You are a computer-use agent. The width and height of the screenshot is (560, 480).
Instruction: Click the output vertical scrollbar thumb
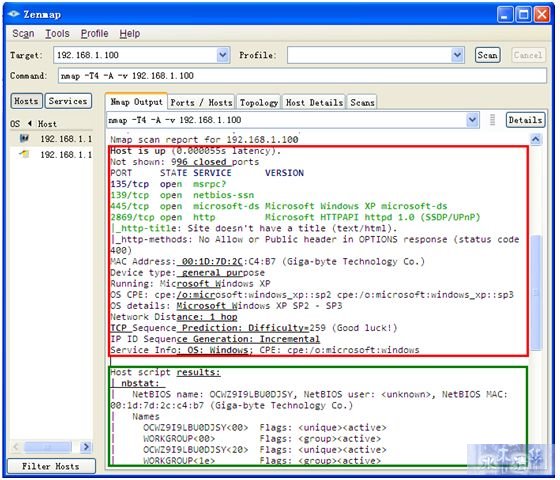point(535,292)
